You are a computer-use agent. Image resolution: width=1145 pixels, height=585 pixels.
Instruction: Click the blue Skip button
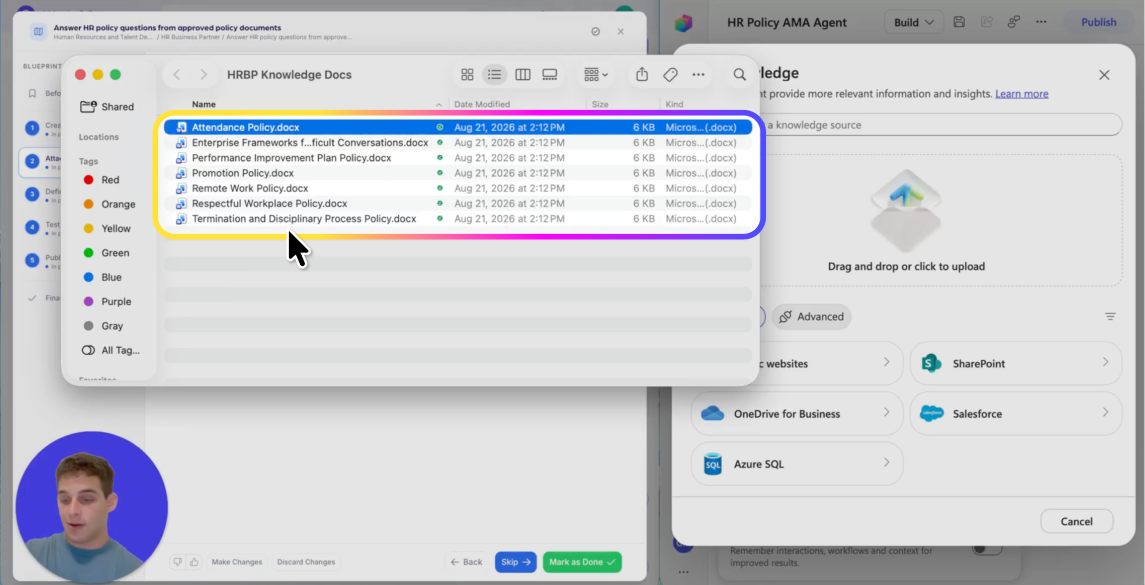click(516, 562)
